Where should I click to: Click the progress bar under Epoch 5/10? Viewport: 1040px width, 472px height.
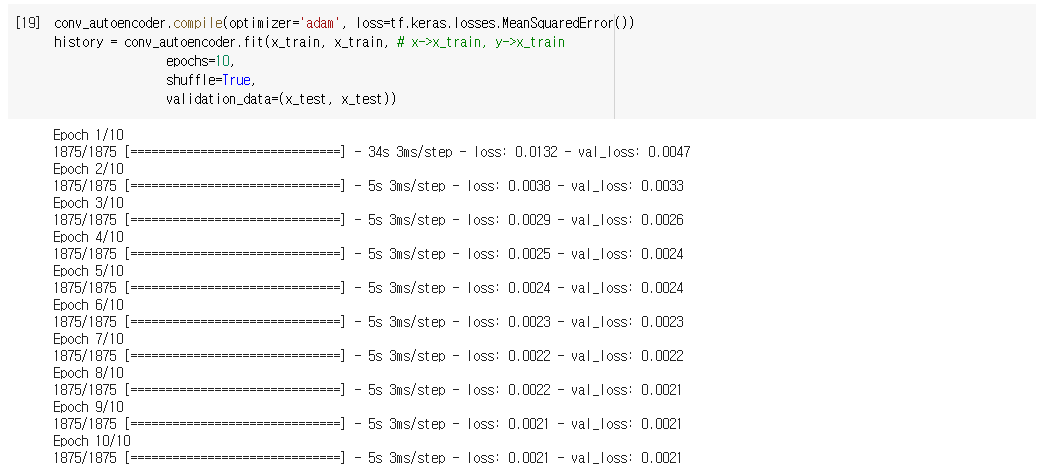click(236, 288)
